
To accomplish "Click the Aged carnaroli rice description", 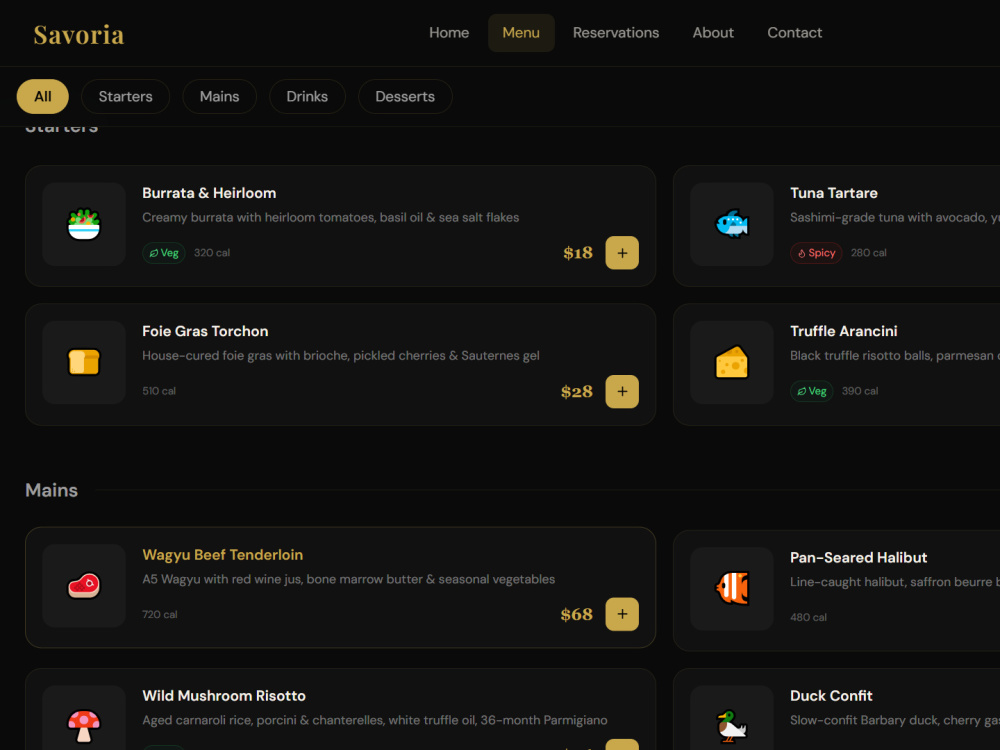I will 374,720.
